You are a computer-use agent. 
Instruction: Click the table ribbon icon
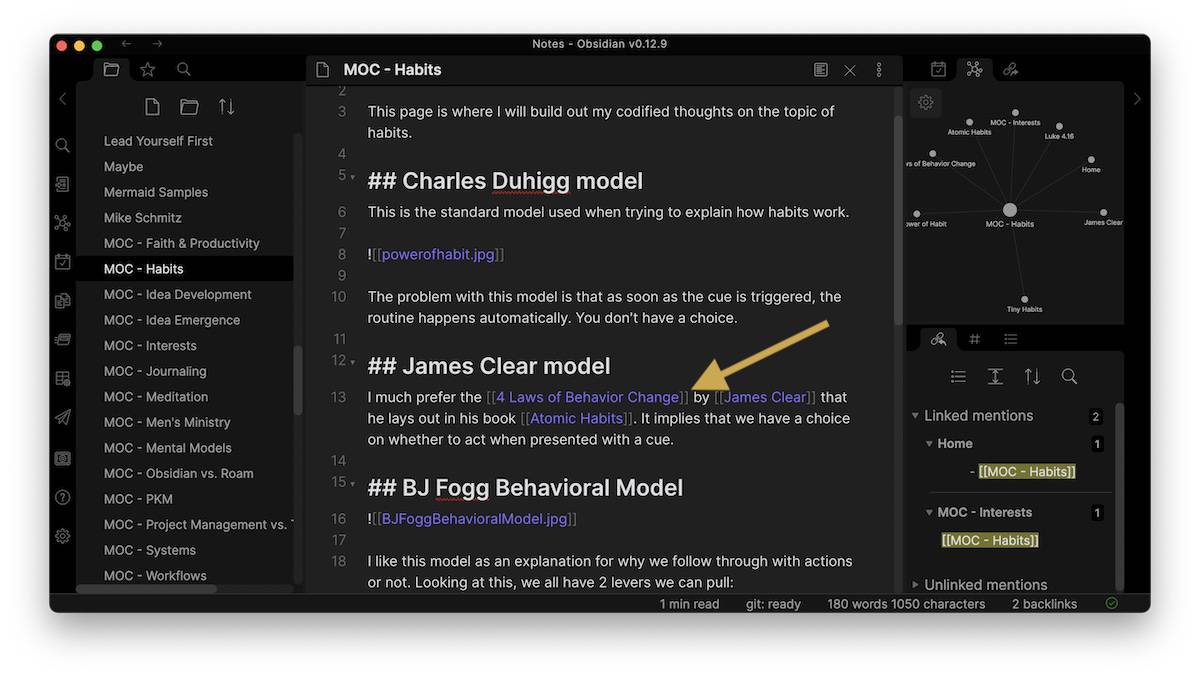pos(63,379)
